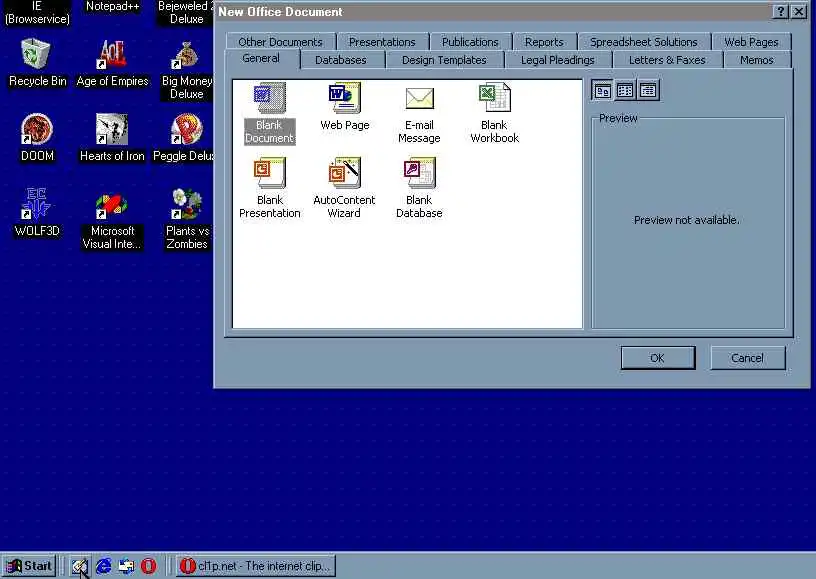
Task: Select the IE (Browservice) desktop label
Action: 37,12
